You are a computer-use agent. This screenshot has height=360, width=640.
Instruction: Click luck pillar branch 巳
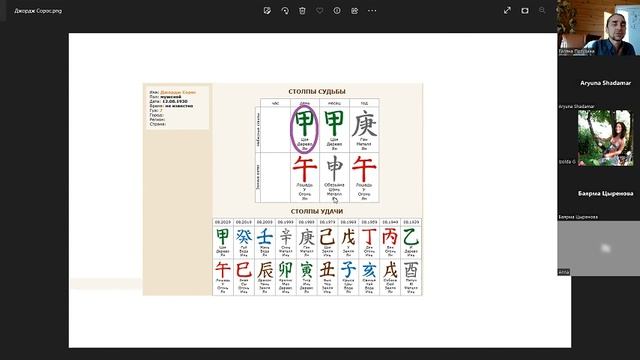pos(244,270)
